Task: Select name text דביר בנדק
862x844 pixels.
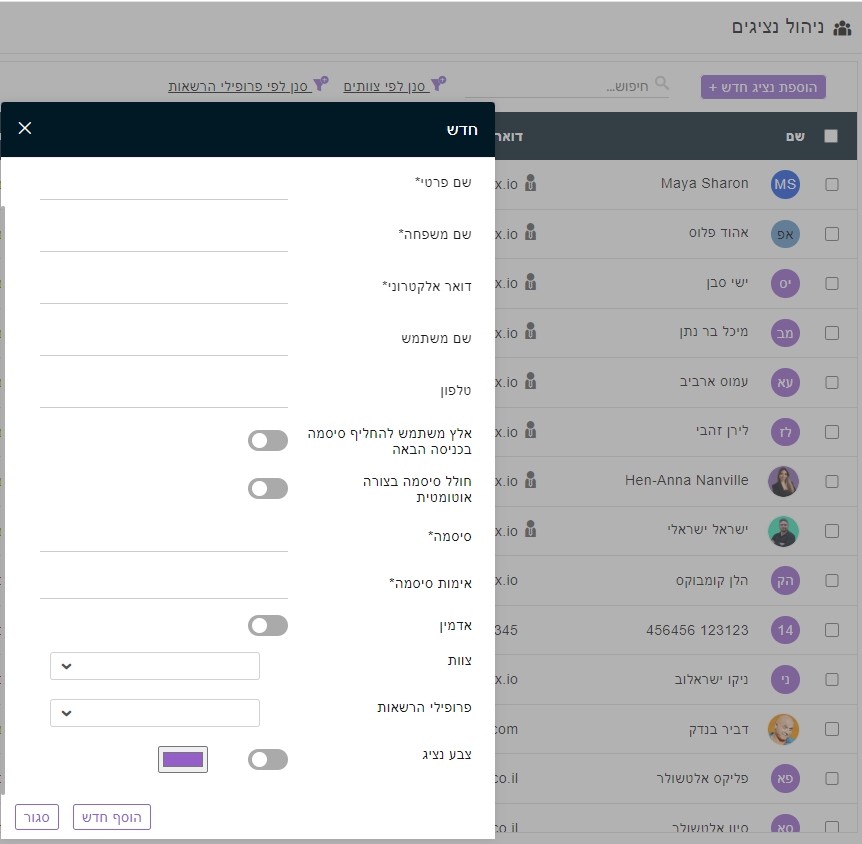Action: [719, 729]
